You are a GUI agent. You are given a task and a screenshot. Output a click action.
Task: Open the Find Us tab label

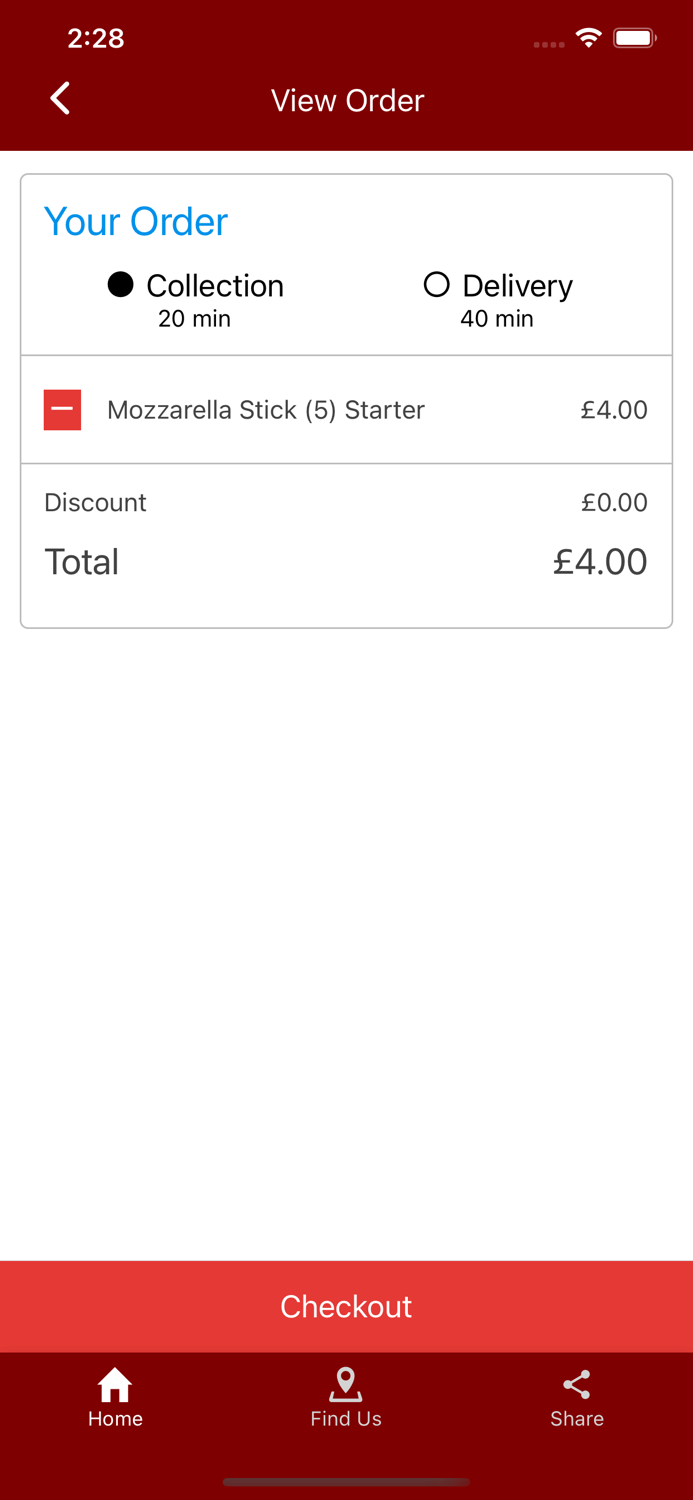coord(346,1419)
